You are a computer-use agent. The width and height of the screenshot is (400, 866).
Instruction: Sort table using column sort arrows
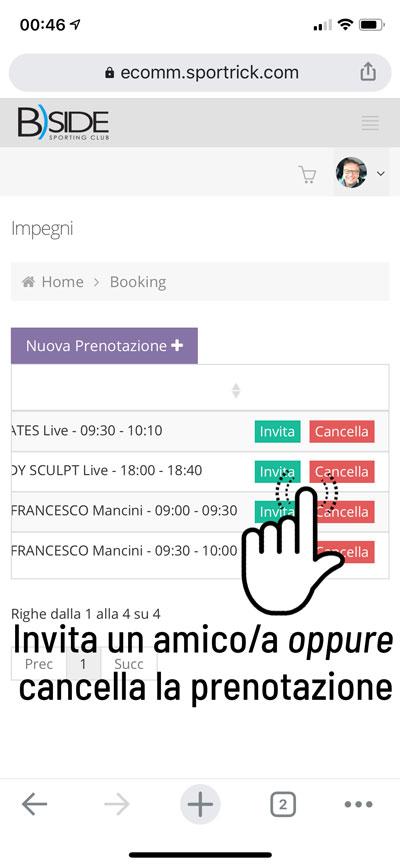[236, 390]
